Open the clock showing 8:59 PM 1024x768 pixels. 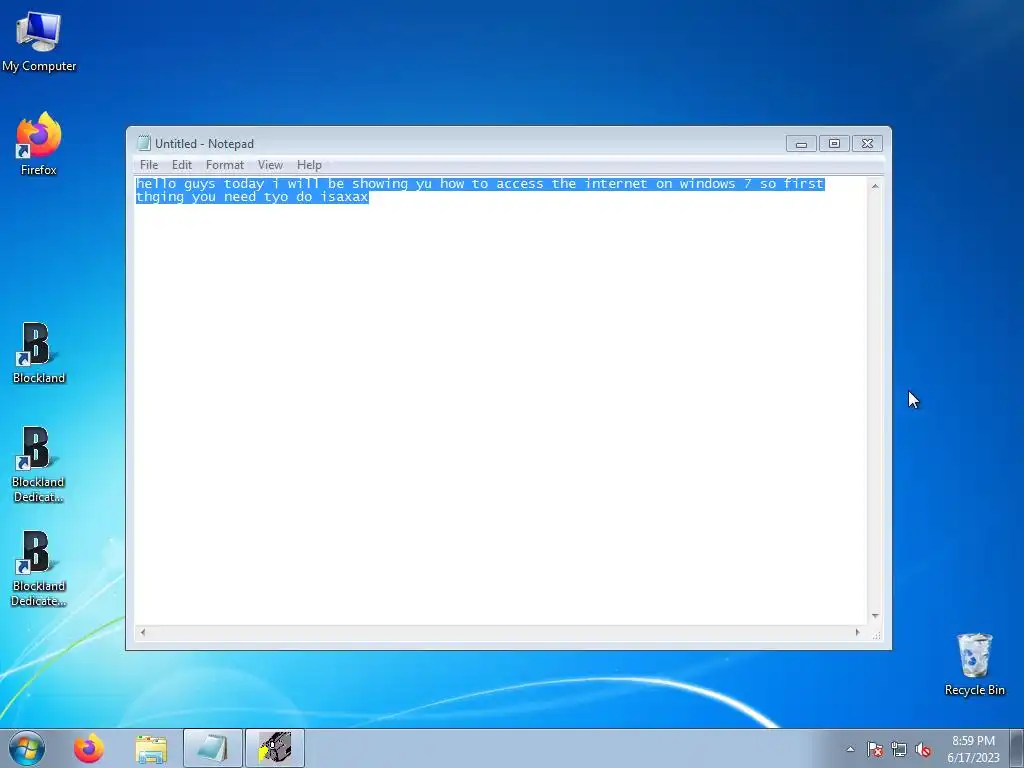(x=973, y=749)
